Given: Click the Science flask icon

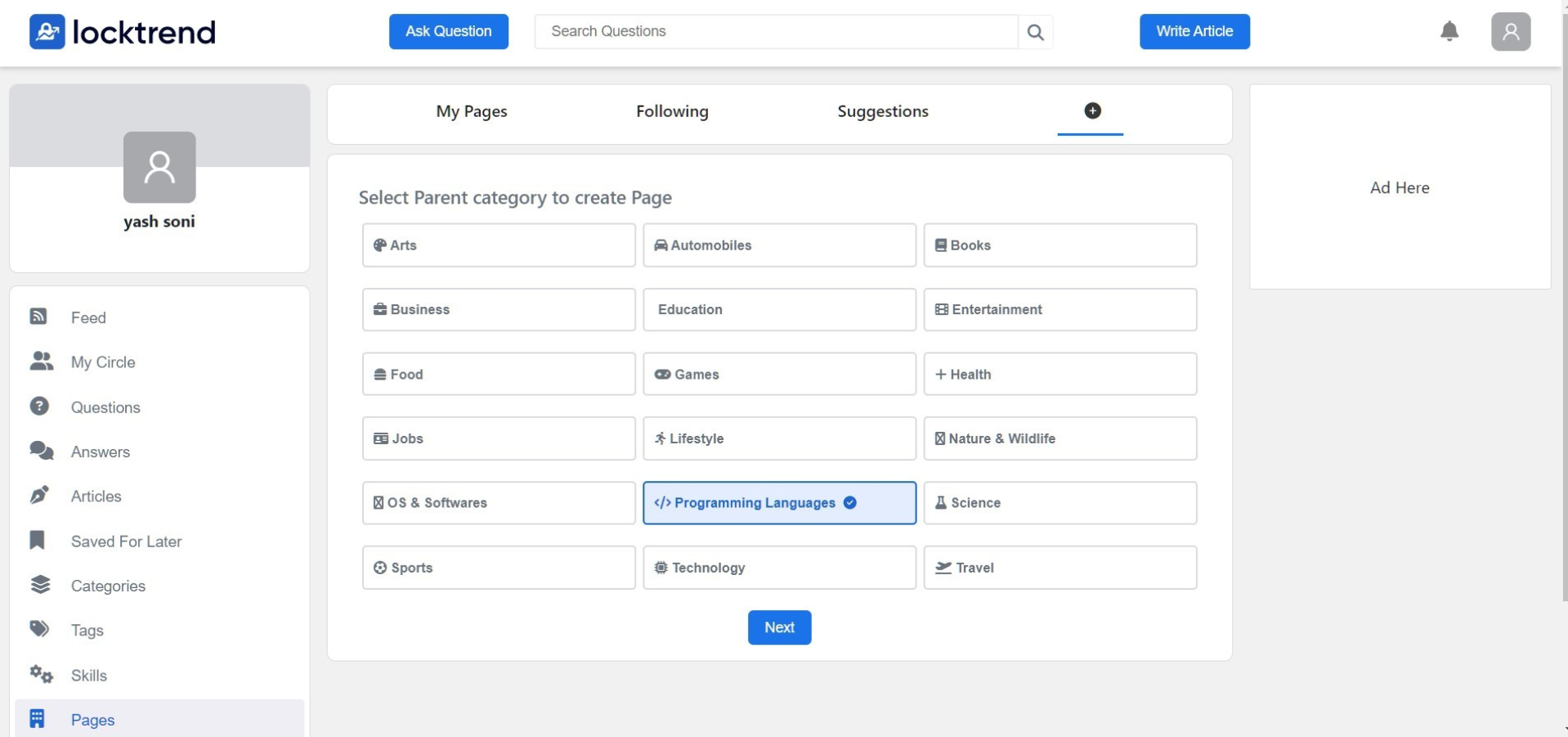Looking at the screenshot, I should click(x=941, y=502).
